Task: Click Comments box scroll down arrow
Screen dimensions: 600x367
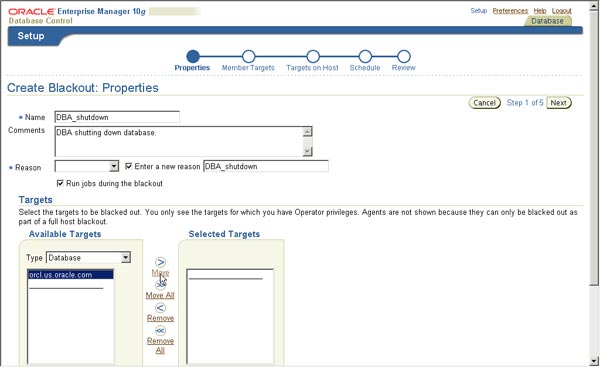Action: coord(307,152)
